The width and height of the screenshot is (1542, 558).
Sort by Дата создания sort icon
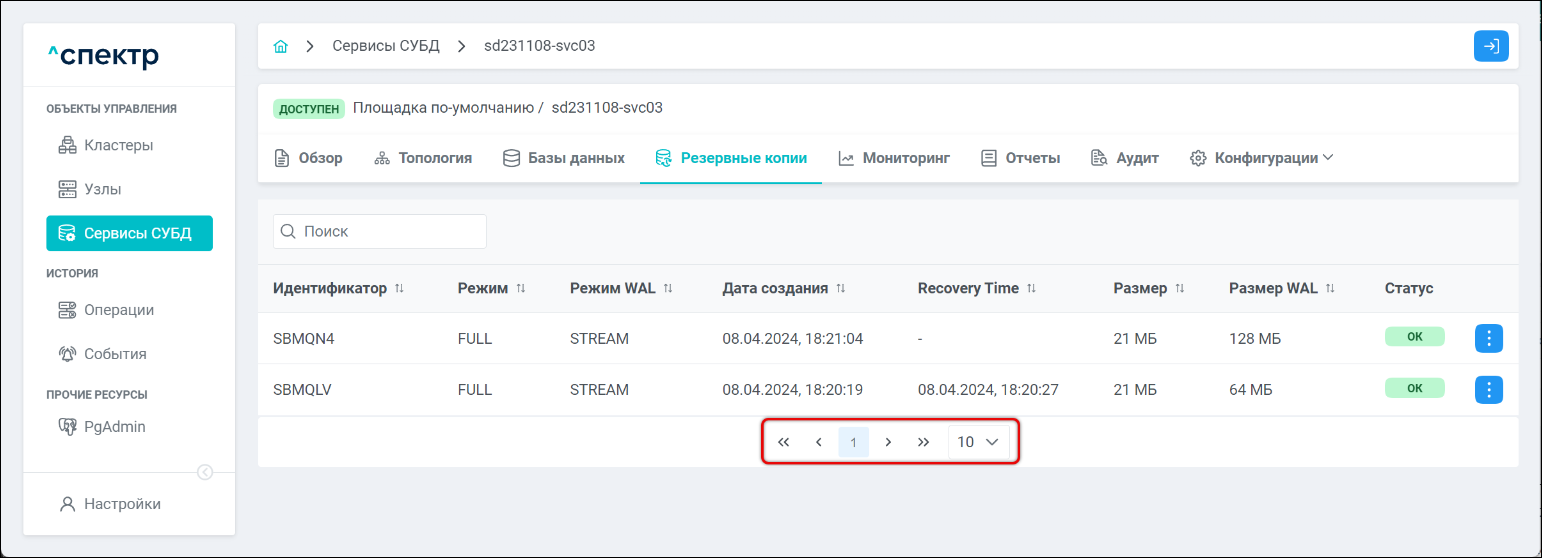(841, 289)
